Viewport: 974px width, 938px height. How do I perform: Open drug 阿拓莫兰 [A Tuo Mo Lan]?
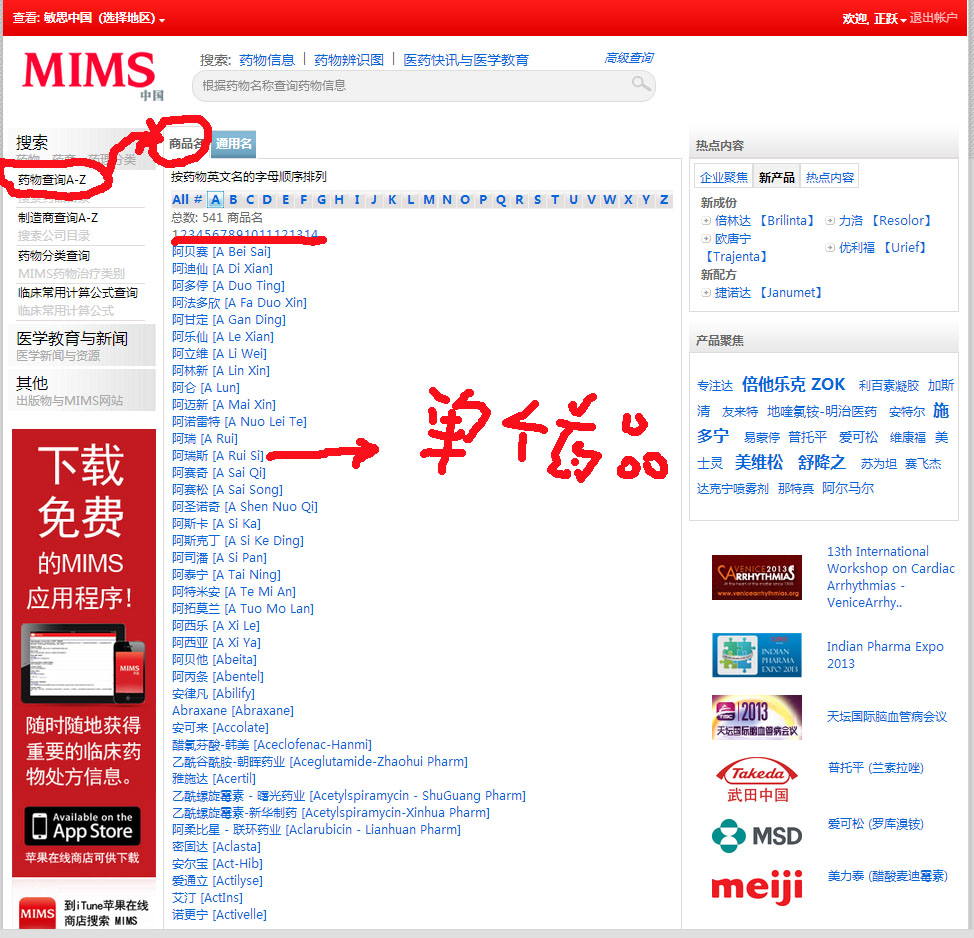[x=243, y=609]
